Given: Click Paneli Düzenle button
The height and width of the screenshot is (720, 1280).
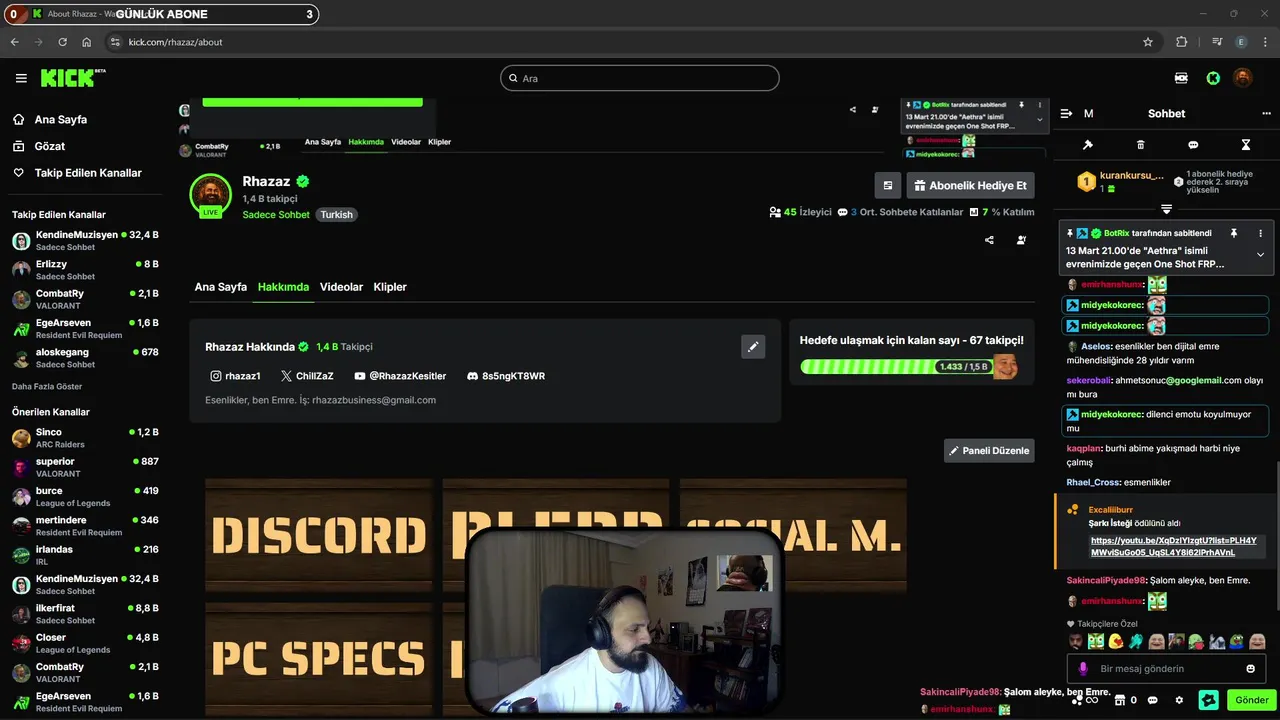Looking at the screenshot, I should point(989,451).
